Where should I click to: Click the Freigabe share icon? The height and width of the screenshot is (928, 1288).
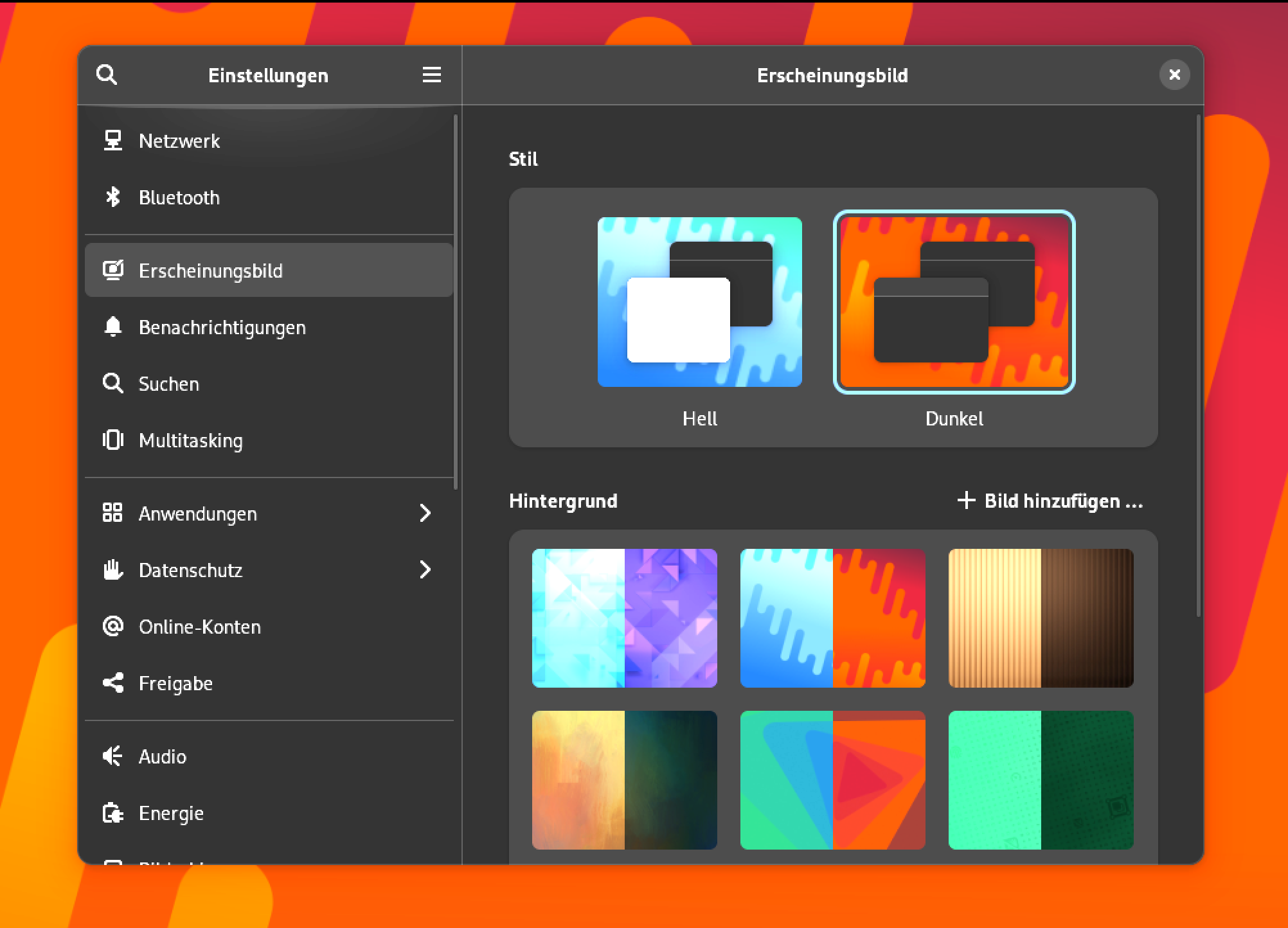(x=113, y=683)
